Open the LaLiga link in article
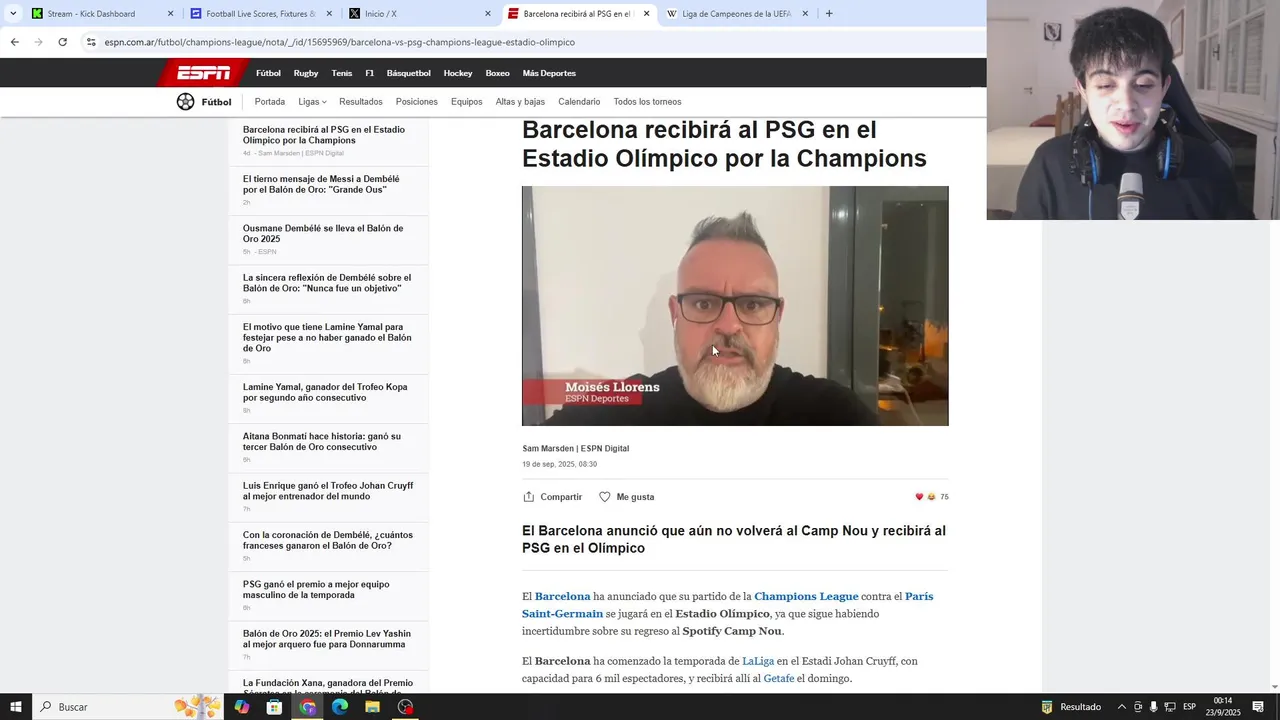 point(757,661)
